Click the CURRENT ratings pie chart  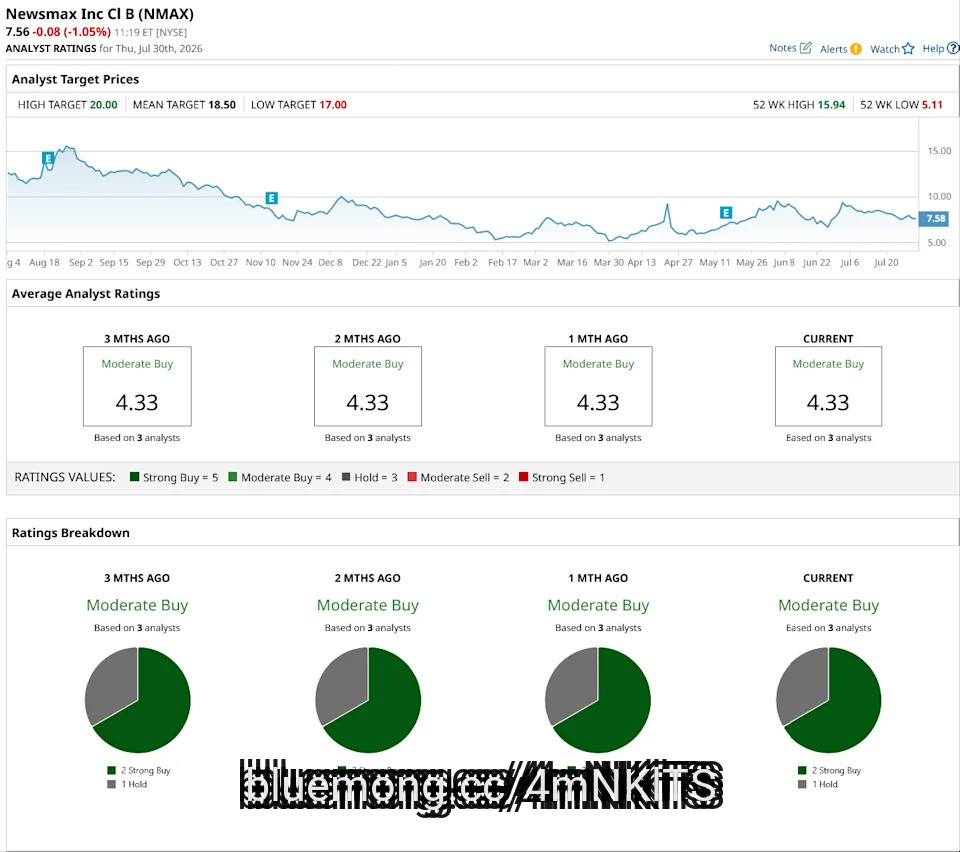828,700
